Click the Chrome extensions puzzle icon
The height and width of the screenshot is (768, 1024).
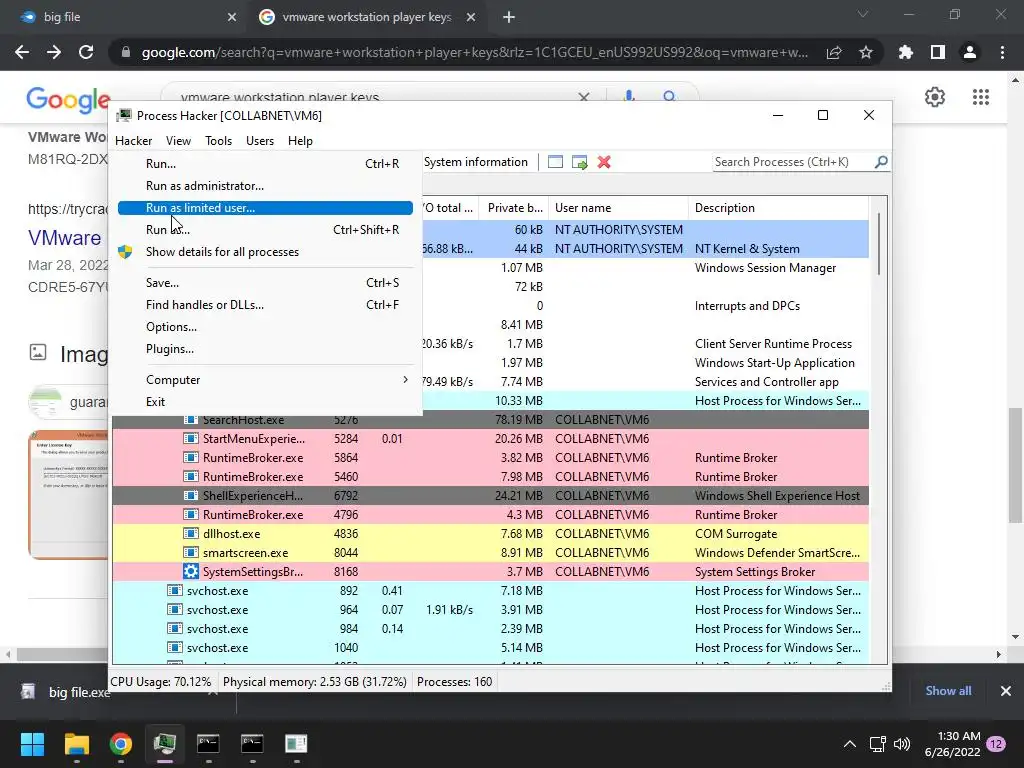(906, 52)
